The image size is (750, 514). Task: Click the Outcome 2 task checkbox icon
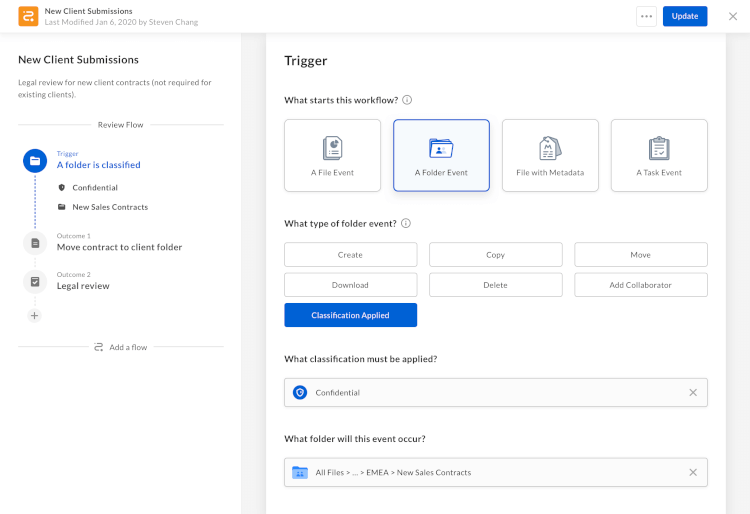click(35, 281)
